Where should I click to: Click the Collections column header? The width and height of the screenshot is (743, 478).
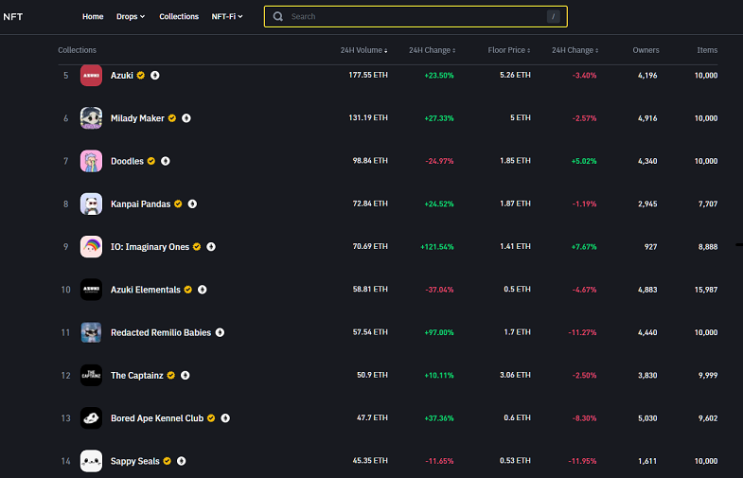pyautogui.click(x=77, y=50)
